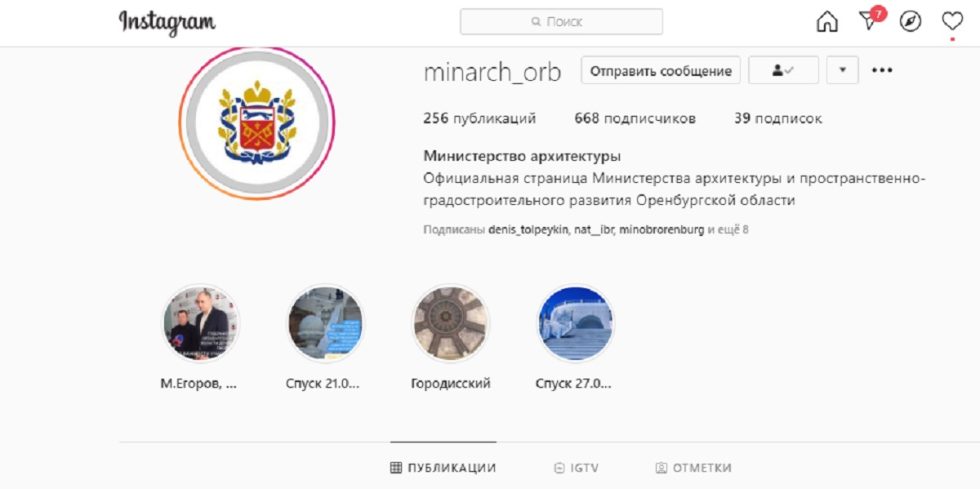
Task: View the profile picture story
Action: [x=257, y=123]
